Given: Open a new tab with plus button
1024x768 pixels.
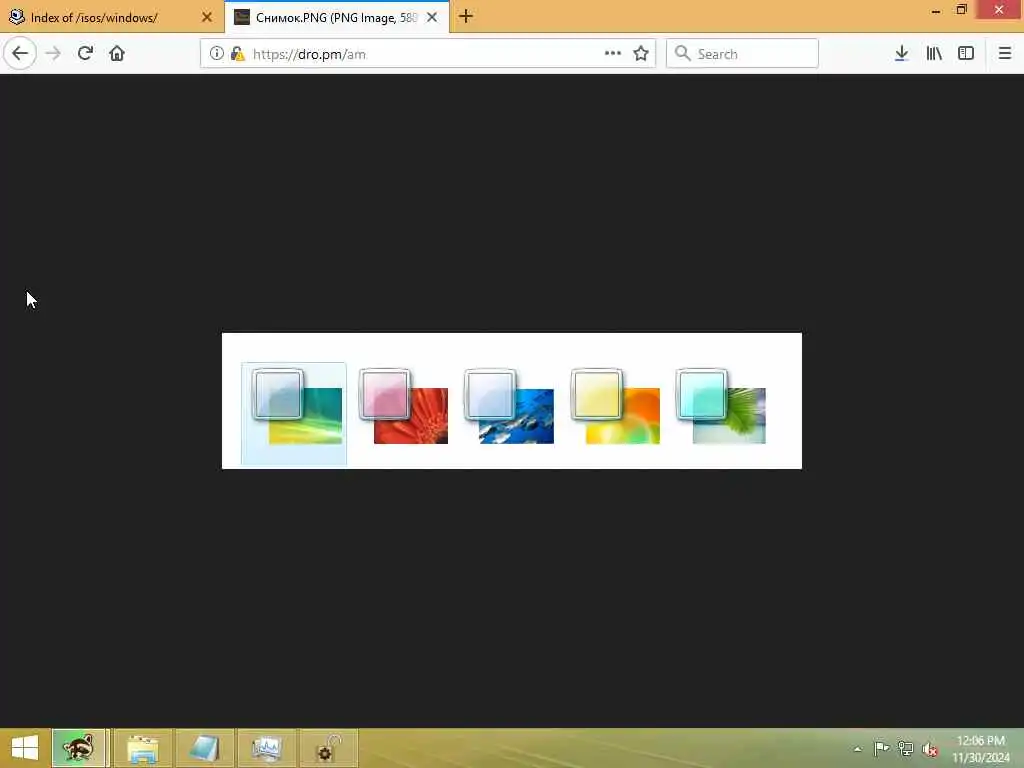Looking at the screenshot, I should [x=466, y=17].
